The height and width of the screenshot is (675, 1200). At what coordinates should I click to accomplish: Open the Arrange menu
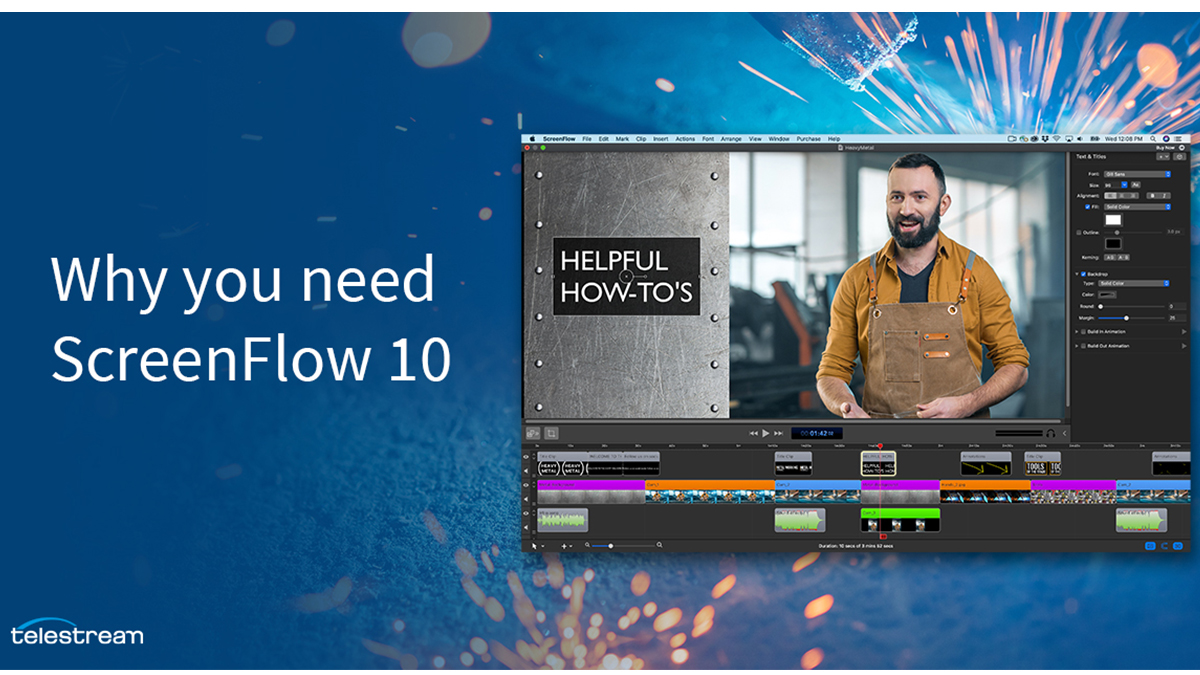click(x=731, y=139)
